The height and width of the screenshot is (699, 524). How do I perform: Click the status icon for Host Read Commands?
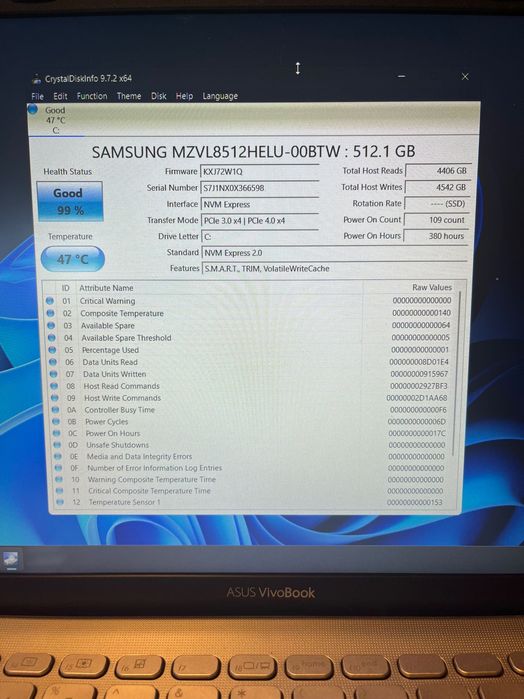coord(54,386)
